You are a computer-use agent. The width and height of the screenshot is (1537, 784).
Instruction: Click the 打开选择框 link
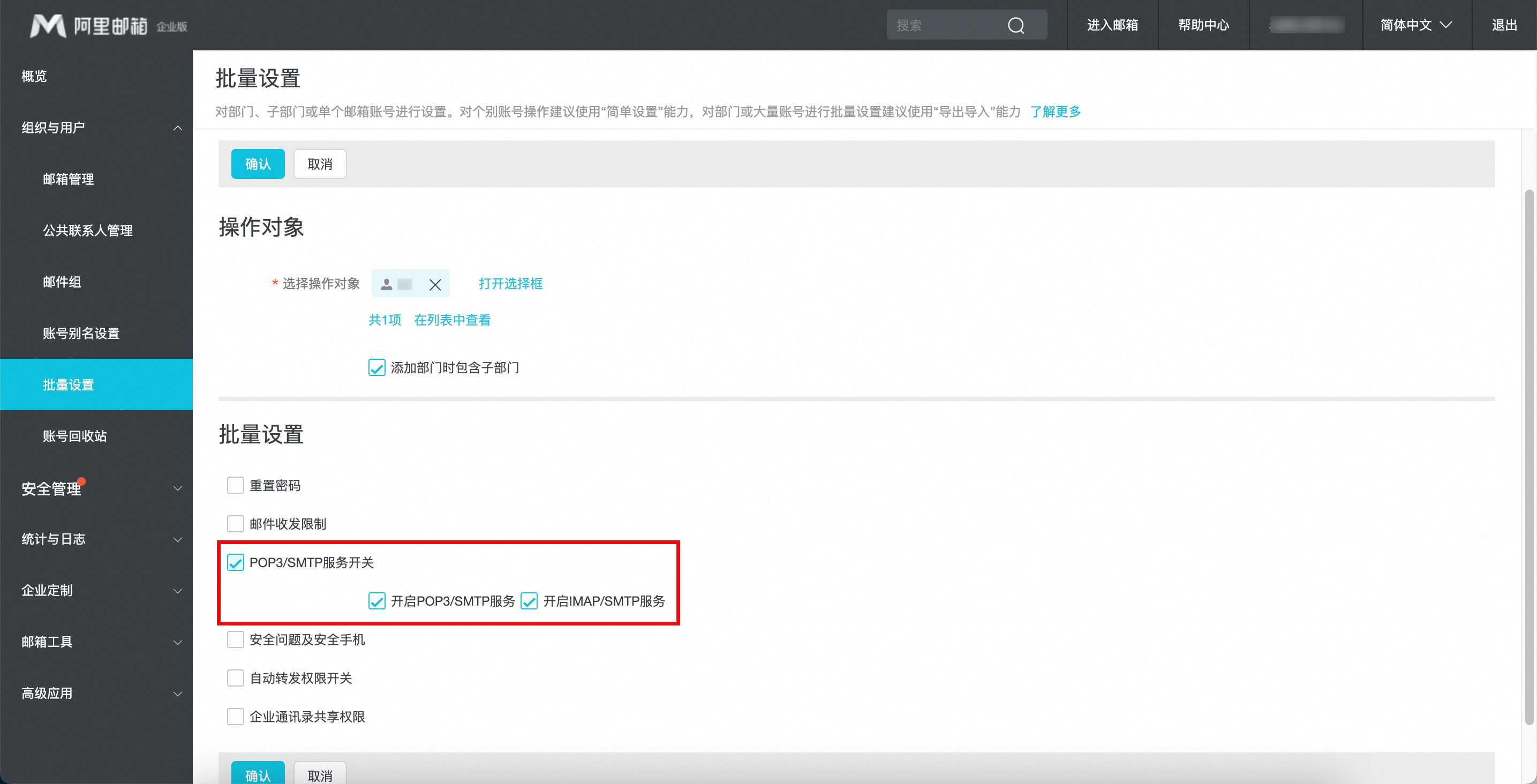coord(510,283)
